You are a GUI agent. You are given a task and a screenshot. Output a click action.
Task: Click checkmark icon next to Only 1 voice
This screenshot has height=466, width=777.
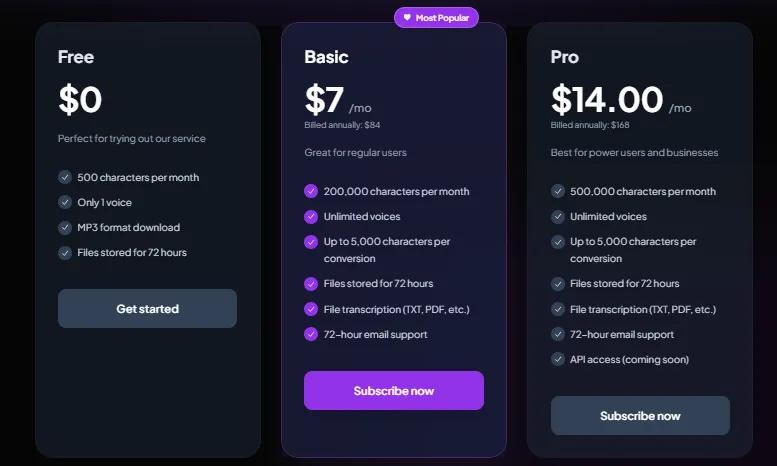65,203
